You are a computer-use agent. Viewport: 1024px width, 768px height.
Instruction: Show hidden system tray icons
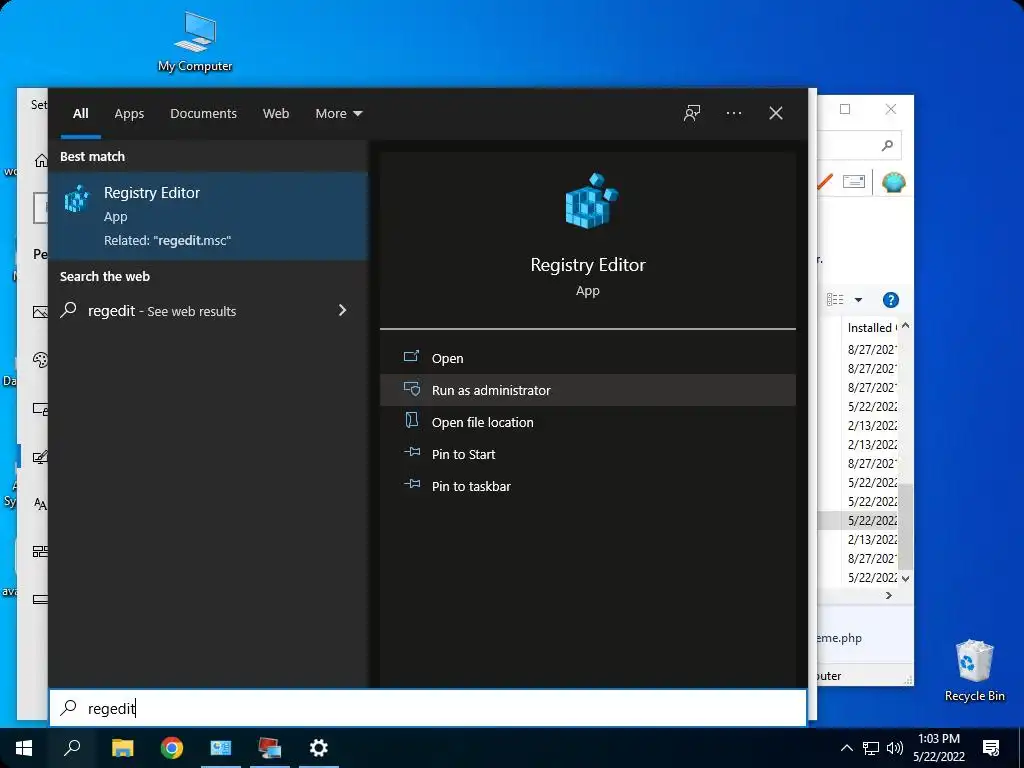(846, 748)
